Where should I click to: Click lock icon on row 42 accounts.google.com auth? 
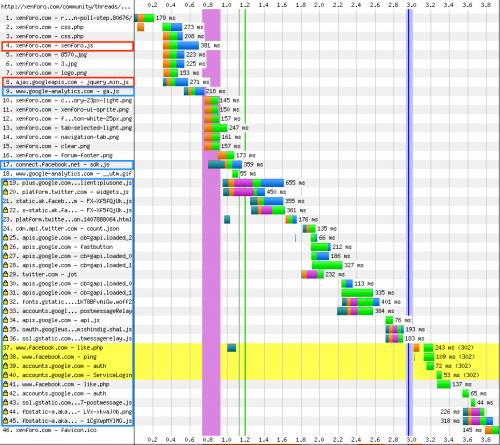coord(5,394)
